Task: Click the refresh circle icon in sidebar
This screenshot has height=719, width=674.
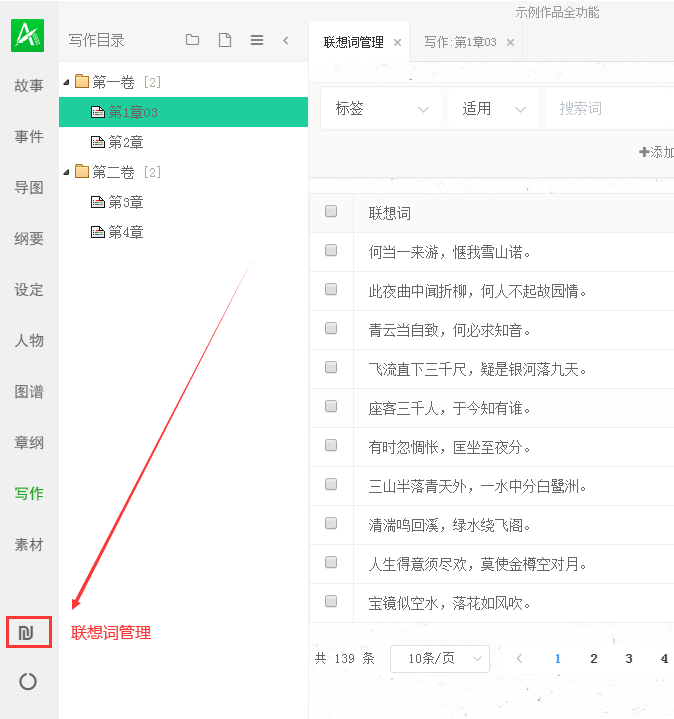Action: click(x=28, y=681)
